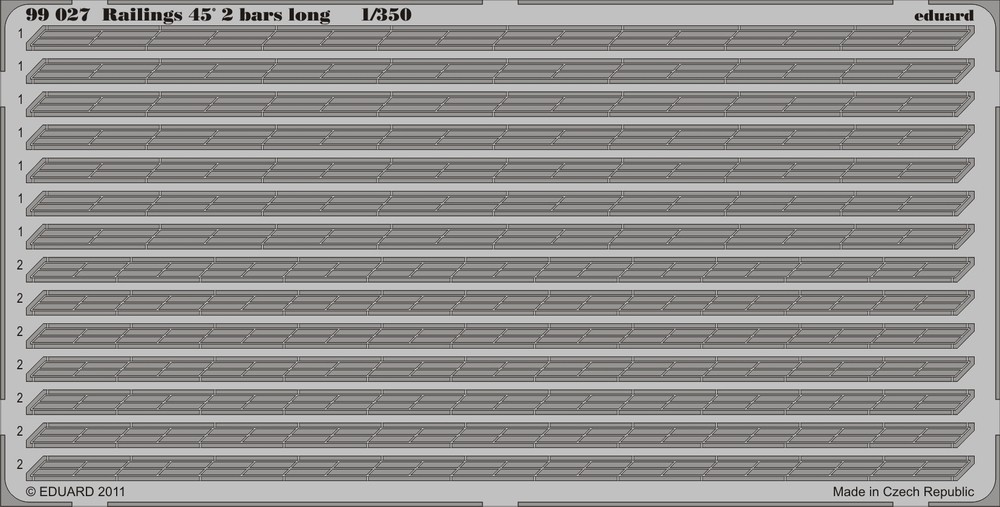The height and width of the screenshot is (507, 1000).
Task: Click the sixth railing strip from the top
Action: click(x=500, y=203)
